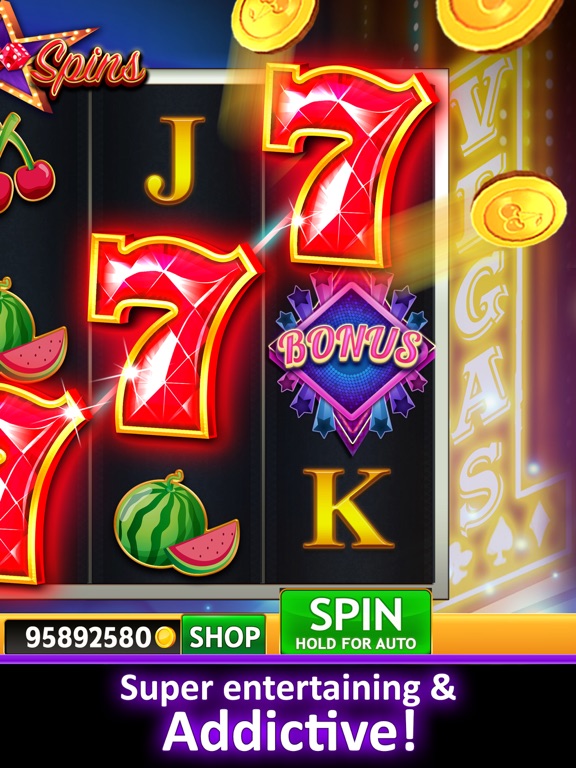Select the golden J symbol
Viewport: 576px width, 768px height.
point(175,160)
